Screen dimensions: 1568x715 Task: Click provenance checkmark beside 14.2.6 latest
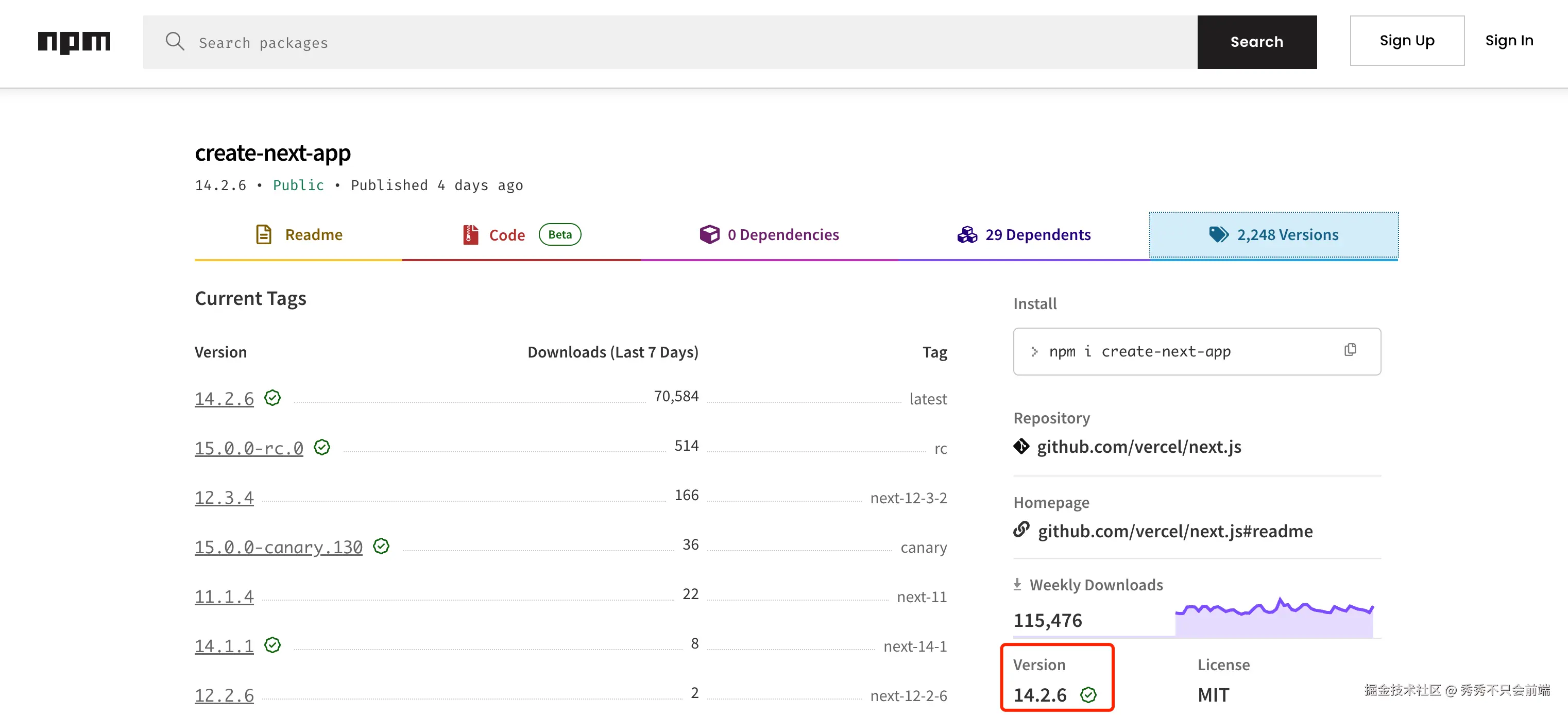coord(272,398)
